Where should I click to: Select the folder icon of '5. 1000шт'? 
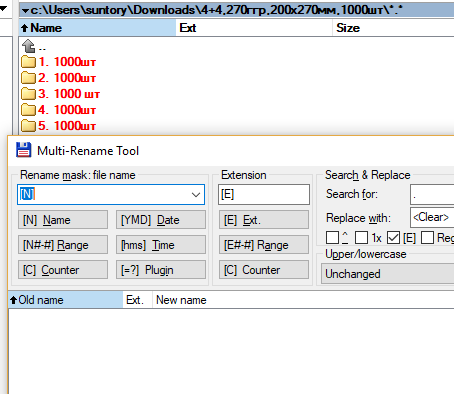tap(28, 126)
